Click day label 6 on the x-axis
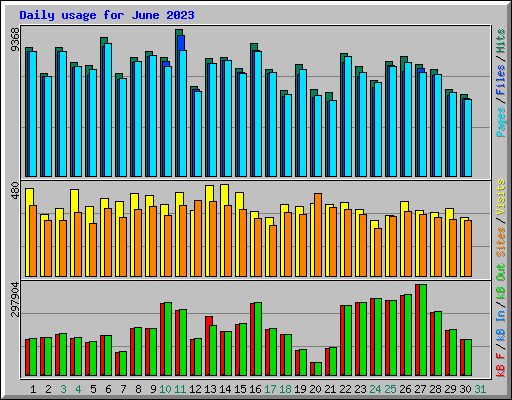This screenshot has width=512, height=400. (108, 389)
